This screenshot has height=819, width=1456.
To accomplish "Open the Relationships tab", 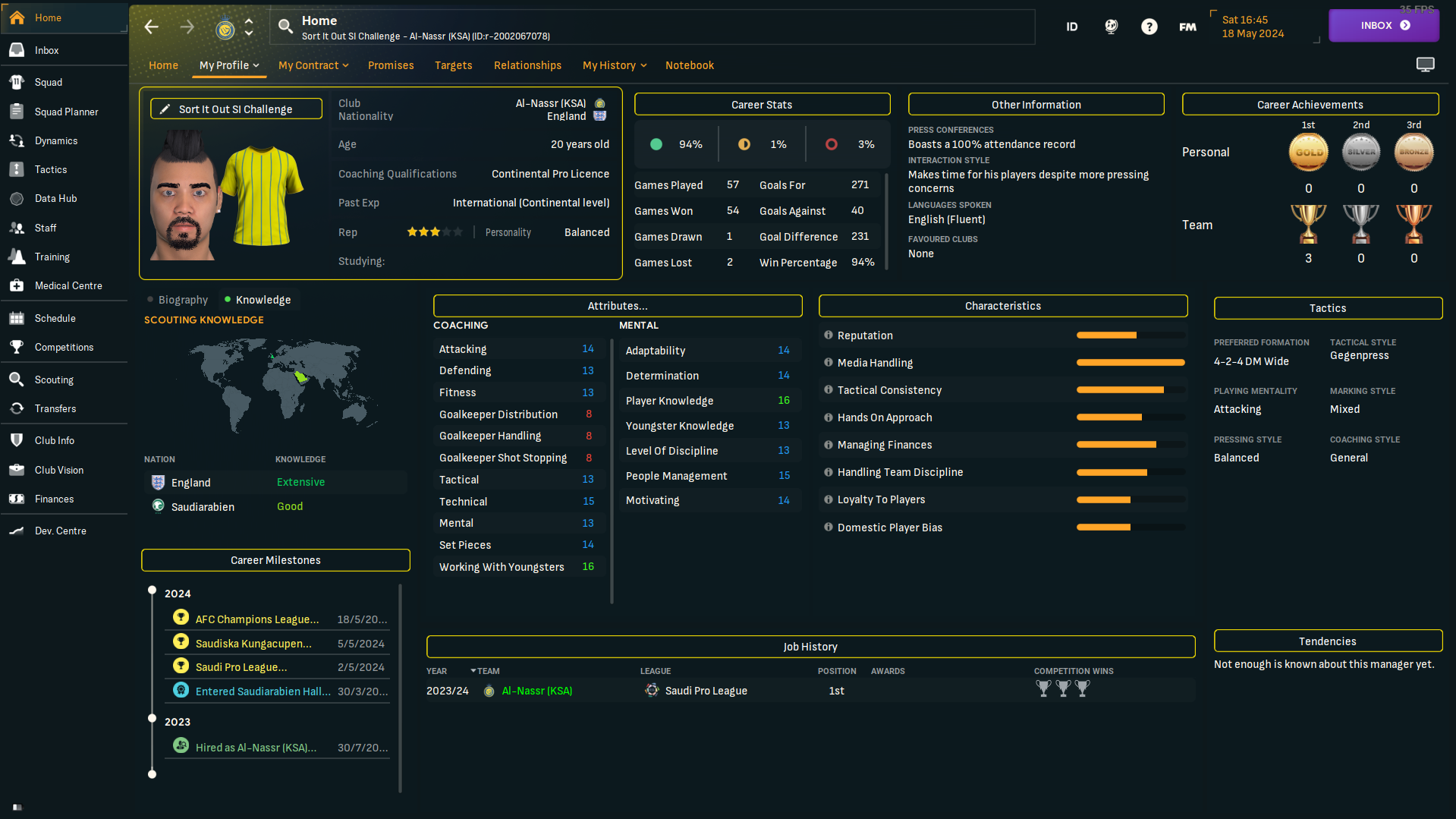I will pyautogui.click(x=527, y=65).
